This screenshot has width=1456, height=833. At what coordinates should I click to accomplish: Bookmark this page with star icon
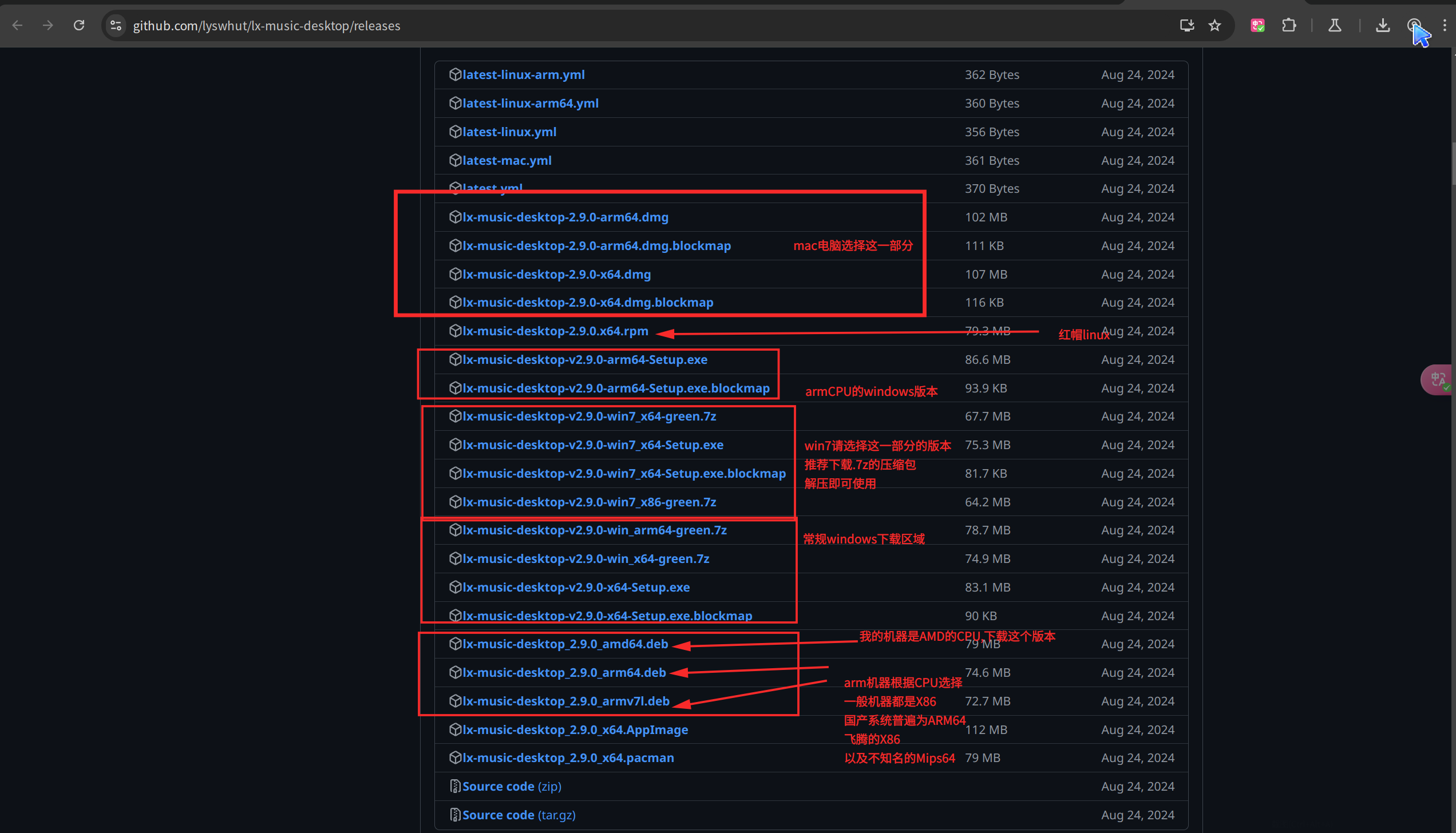tap(1214, 25)
